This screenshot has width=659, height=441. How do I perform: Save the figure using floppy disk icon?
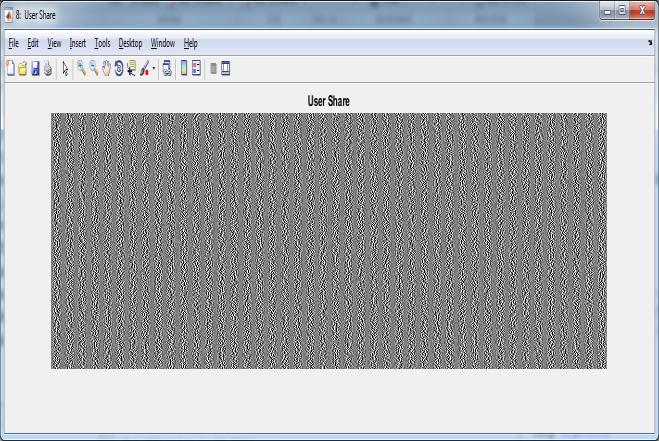35,68
